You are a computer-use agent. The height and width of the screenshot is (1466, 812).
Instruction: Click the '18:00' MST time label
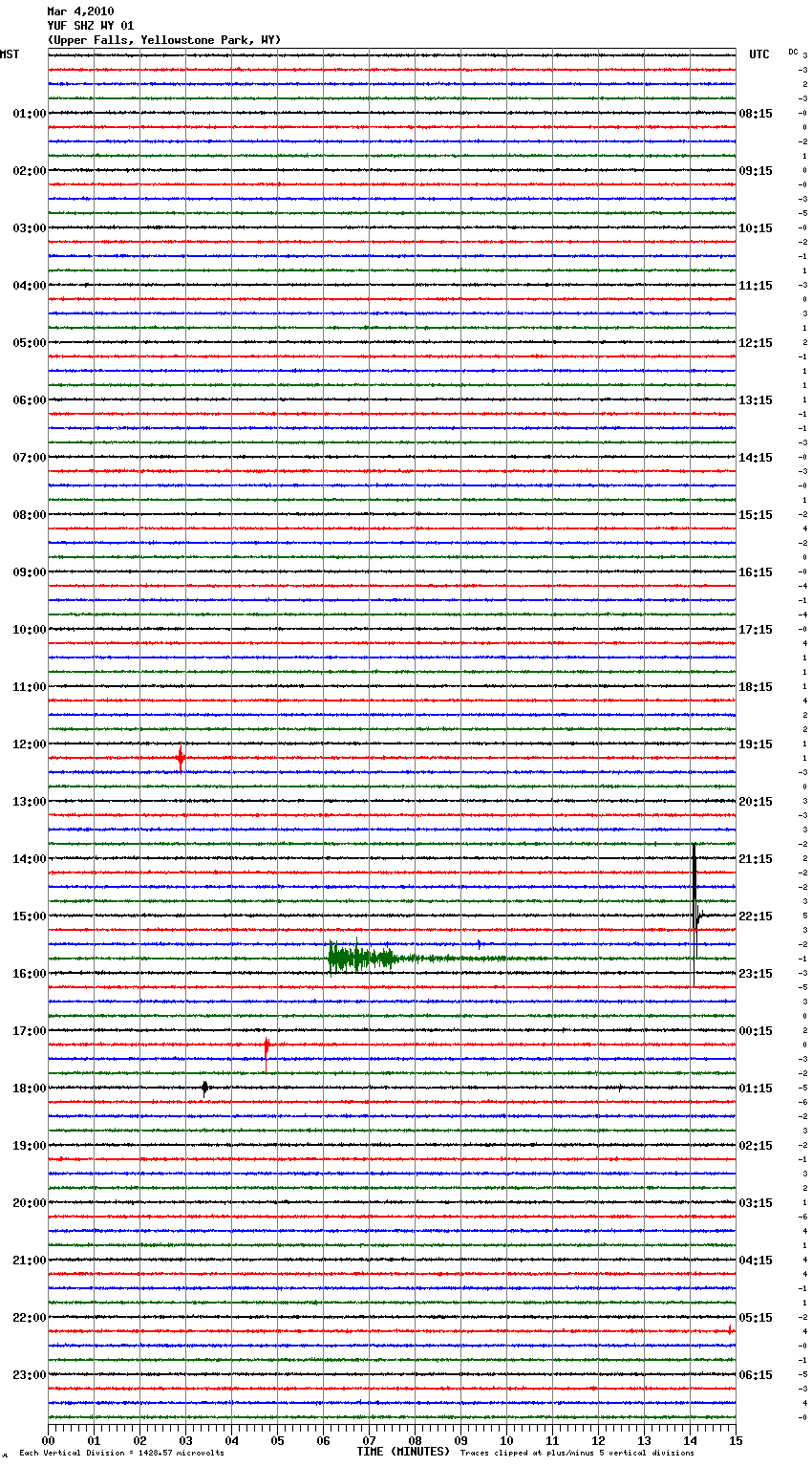tap(30, 1089)
